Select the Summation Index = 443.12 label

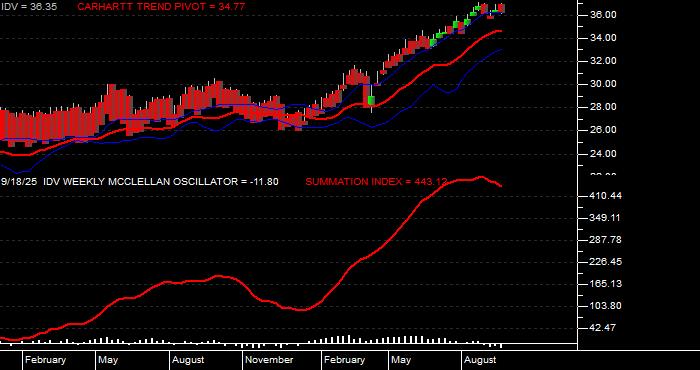[x=376, y=182]
